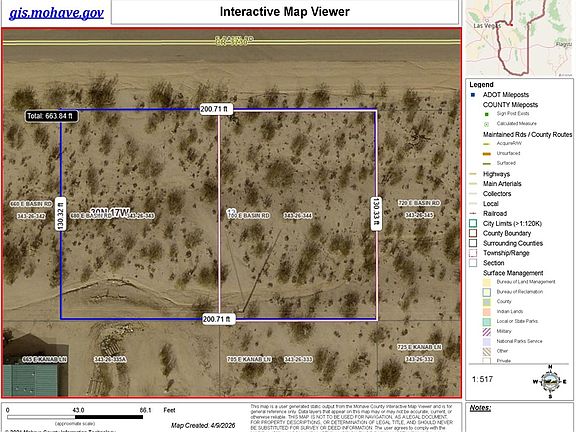This screenshot has height=432, width=576.
Task: Click the Railroad legend line symbol
Action: tap(473, 213)
